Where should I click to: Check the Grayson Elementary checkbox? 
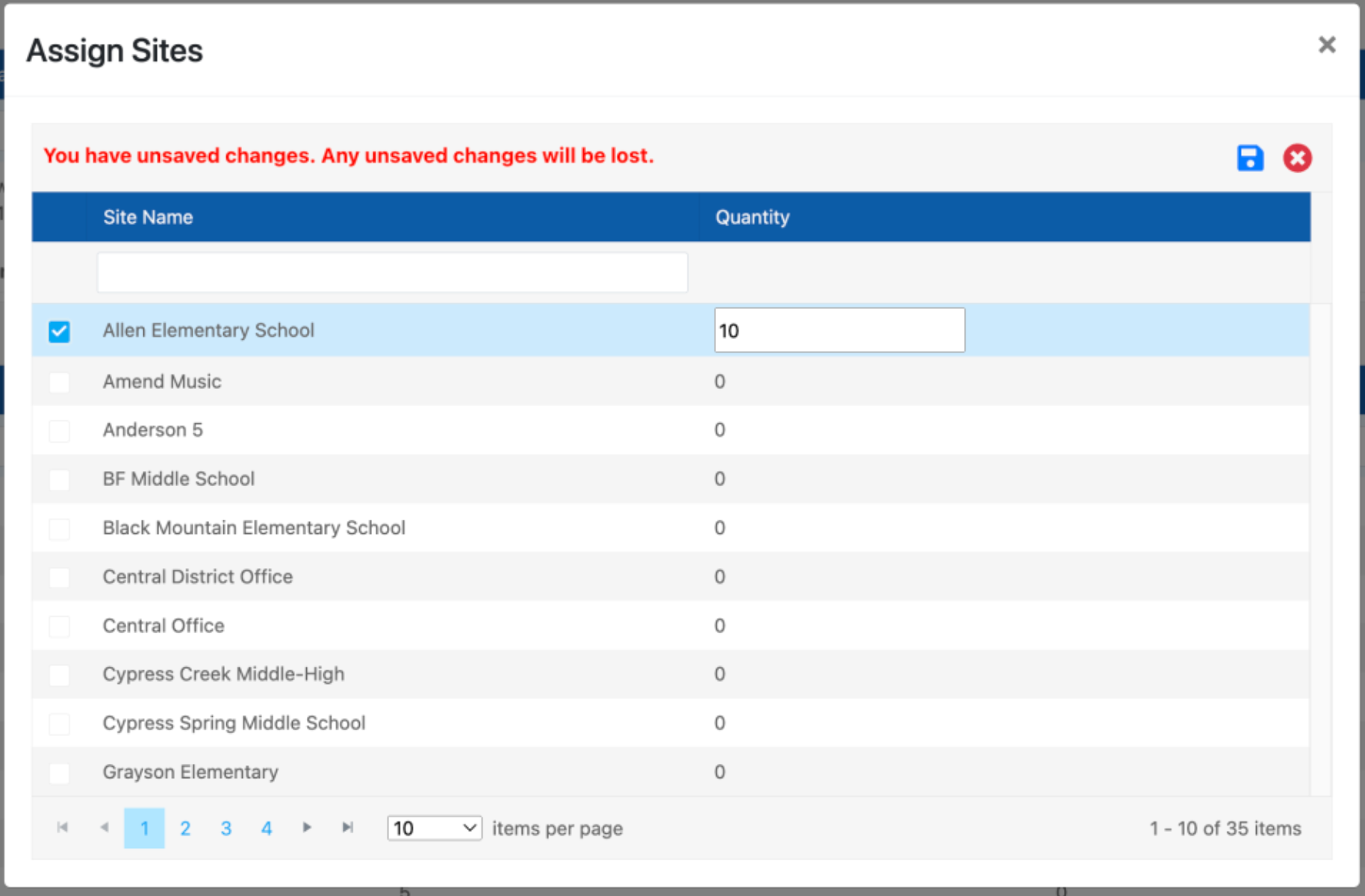59,773
